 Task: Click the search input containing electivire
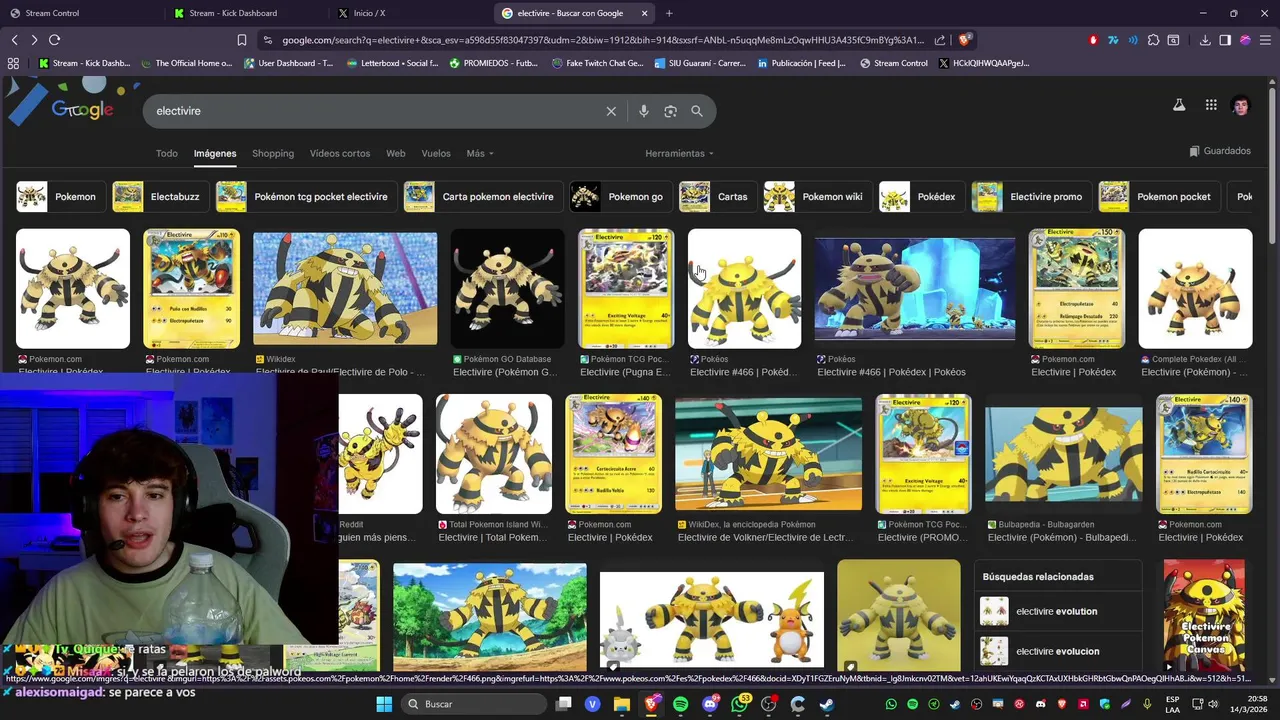click(x=375, y=111)
